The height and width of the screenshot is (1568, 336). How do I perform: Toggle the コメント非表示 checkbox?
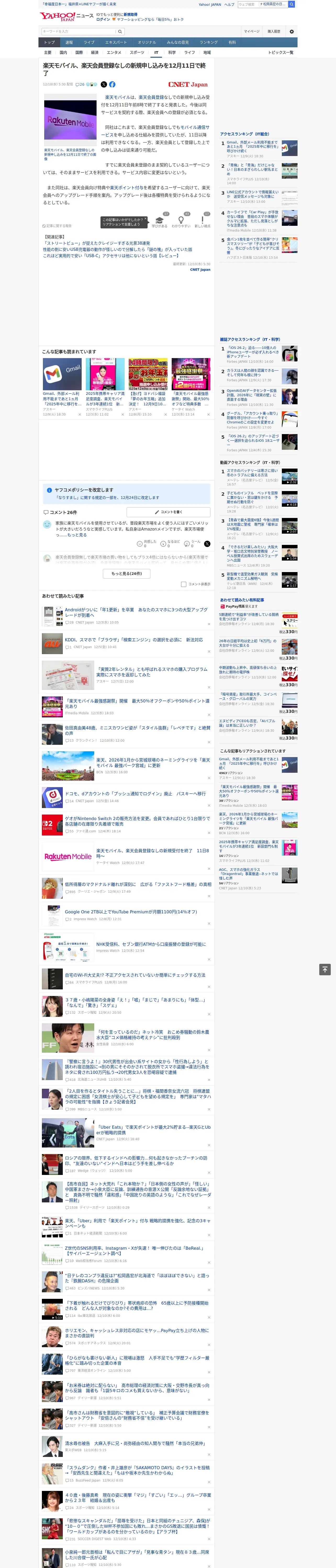(x=183, y=584)
